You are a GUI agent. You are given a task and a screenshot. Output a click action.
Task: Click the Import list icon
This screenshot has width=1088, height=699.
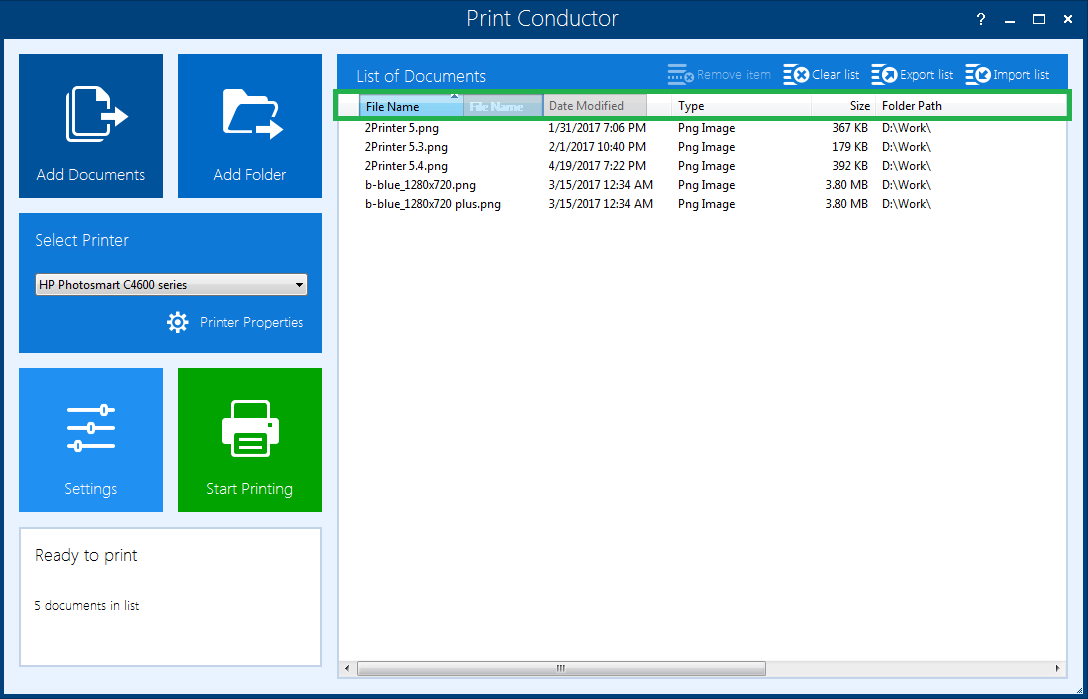click(x=977, y=75)
